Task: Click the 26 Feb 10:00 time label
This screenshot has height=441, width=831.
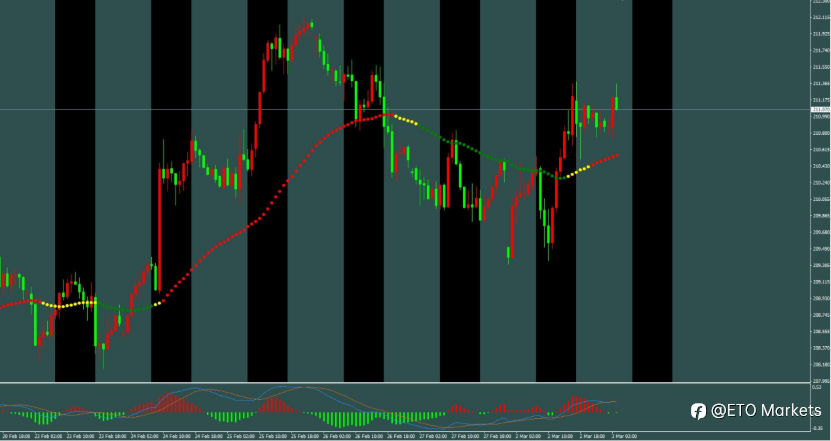Action: point(369,436)
